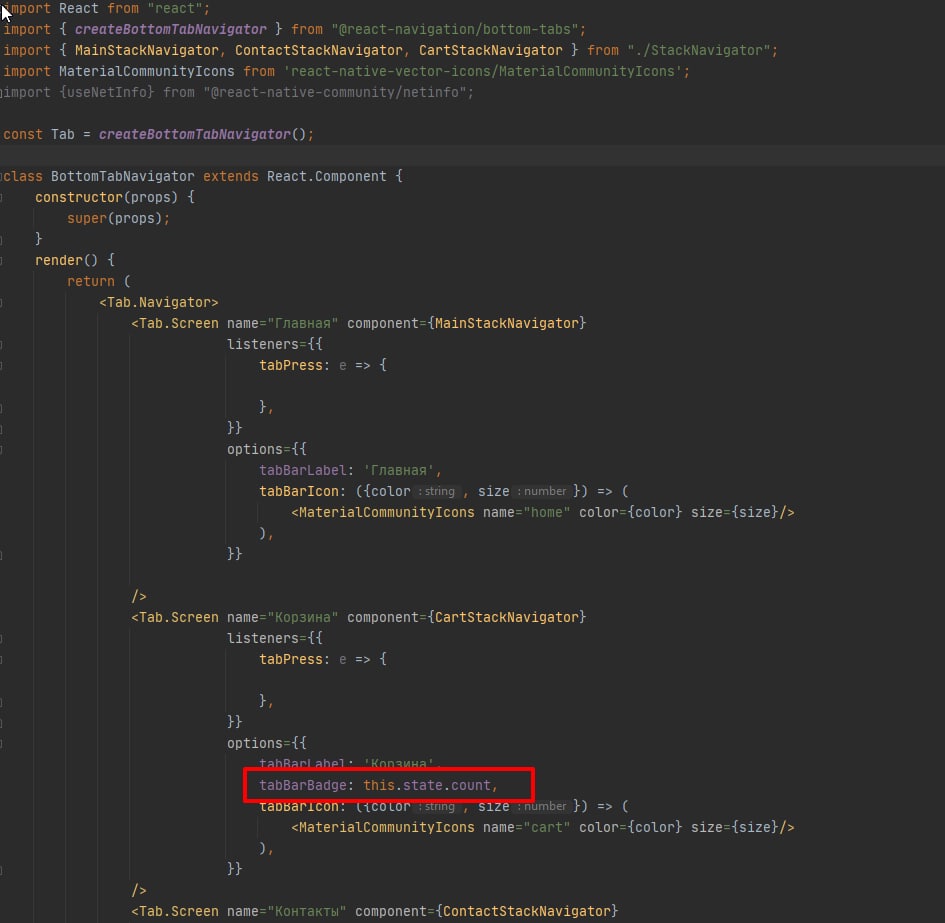This screenshot has height=923, width=945.
Task: Fold the class BottomTabNavigator declaration
Action: coord(4,177)
